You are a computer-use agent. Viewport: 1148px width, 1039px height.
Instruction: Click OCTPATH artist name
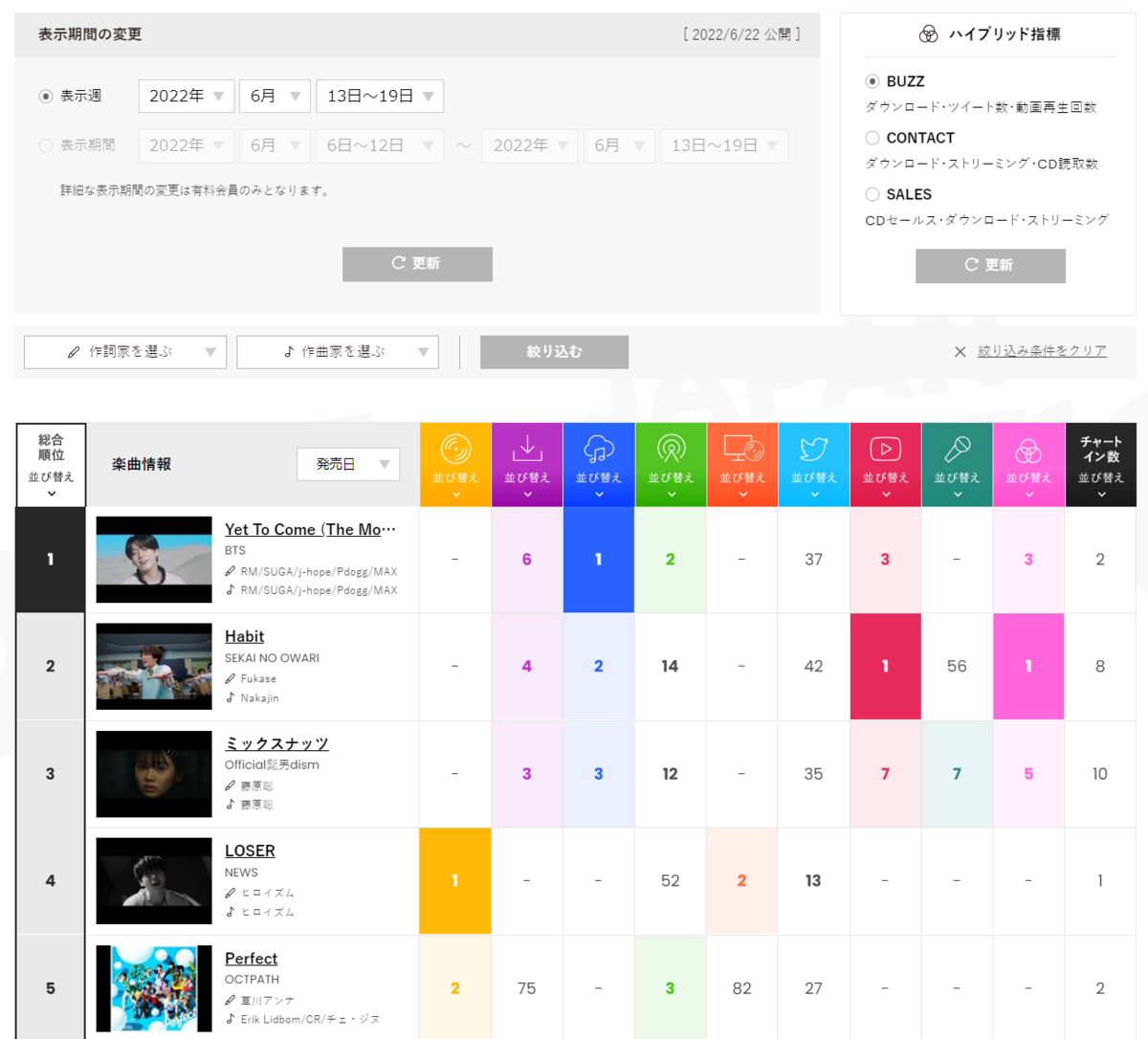[252, 980]
